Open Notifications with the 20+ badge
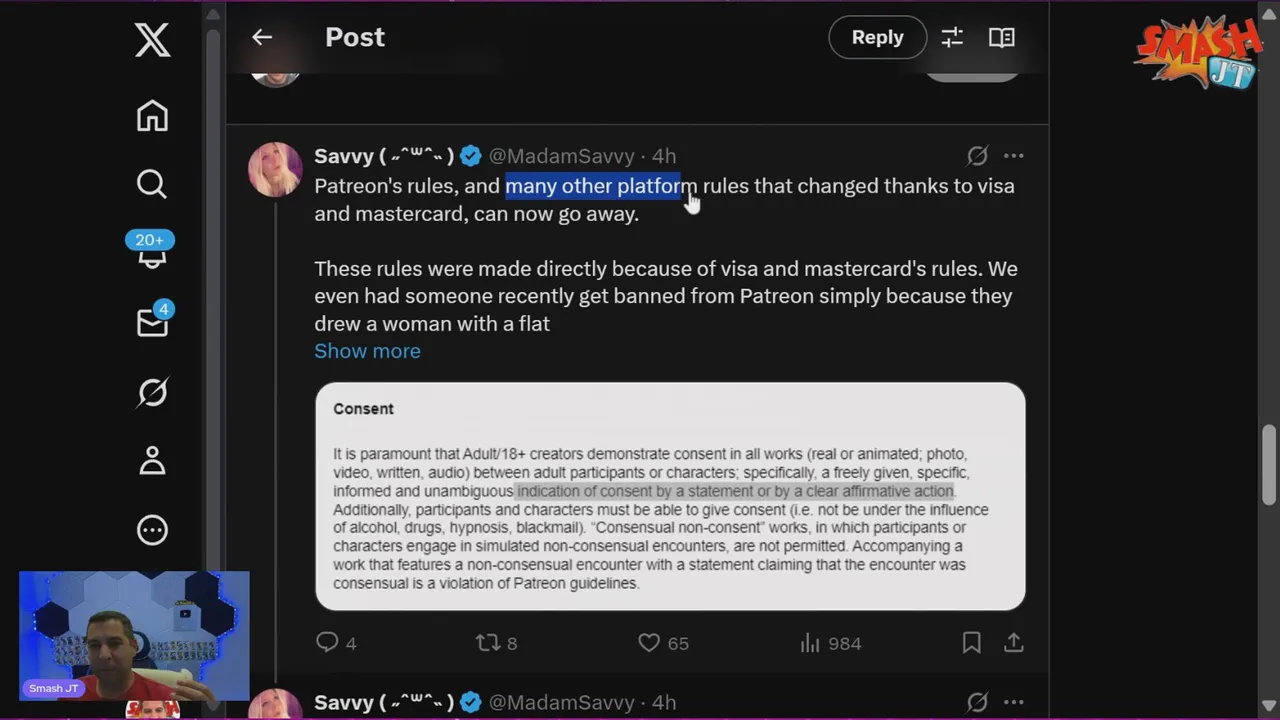The height and width of the screenshot is (720, 1280). point(150,250)
